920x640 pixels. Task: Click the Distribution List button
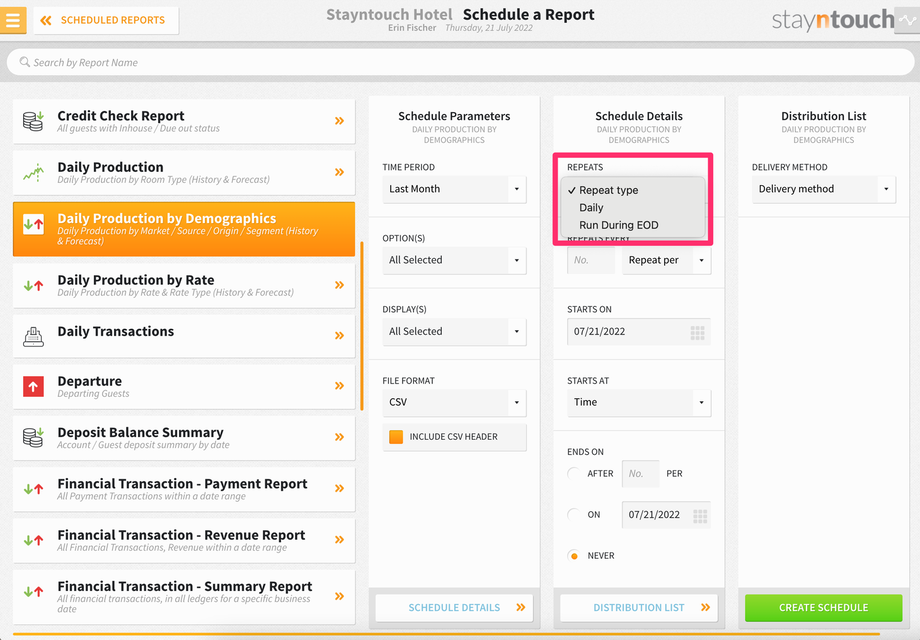[639, 608]
